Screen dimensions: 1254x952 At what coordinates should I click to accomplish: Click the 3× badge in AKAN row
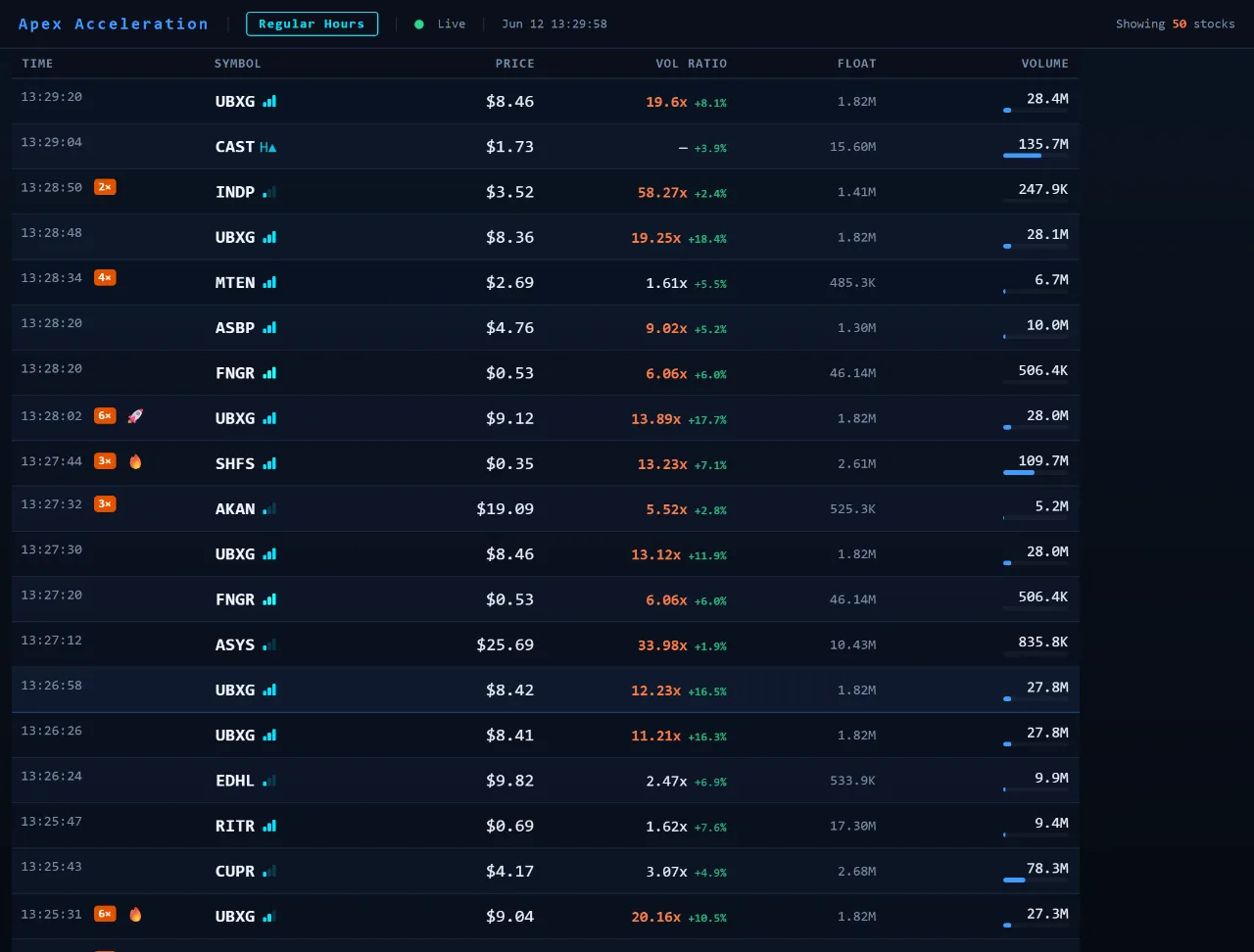pyautogui.click(x=105, y=503)
